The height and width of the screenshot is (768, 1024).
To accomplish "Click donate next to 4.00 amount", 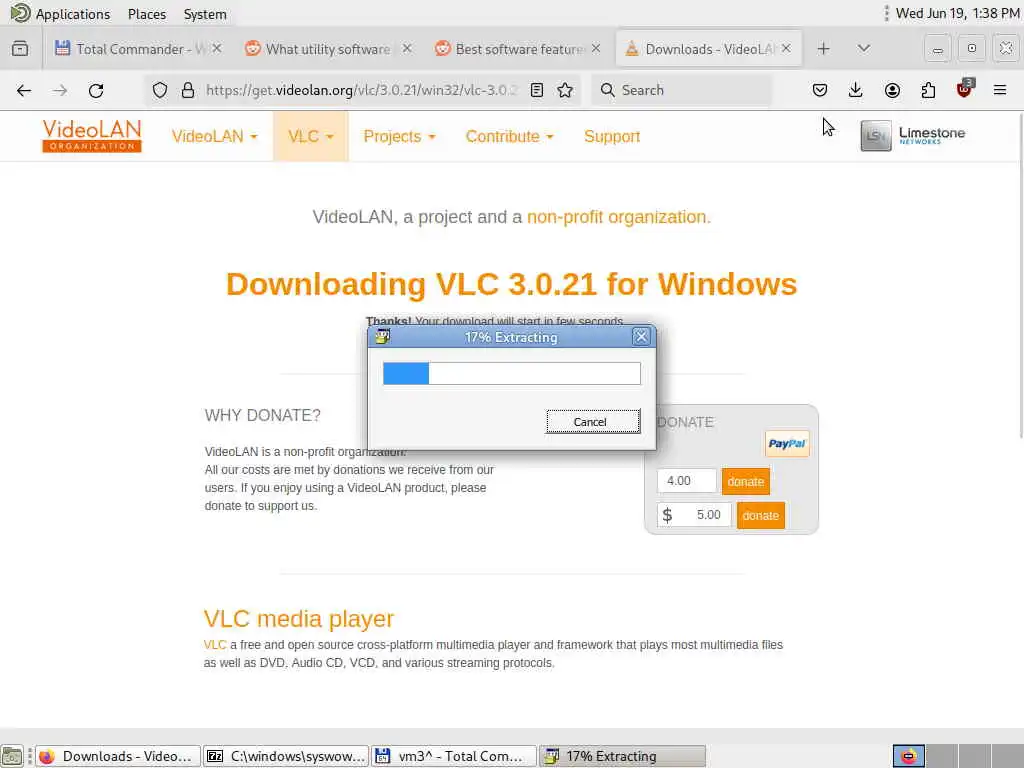I will click(746, 481).
